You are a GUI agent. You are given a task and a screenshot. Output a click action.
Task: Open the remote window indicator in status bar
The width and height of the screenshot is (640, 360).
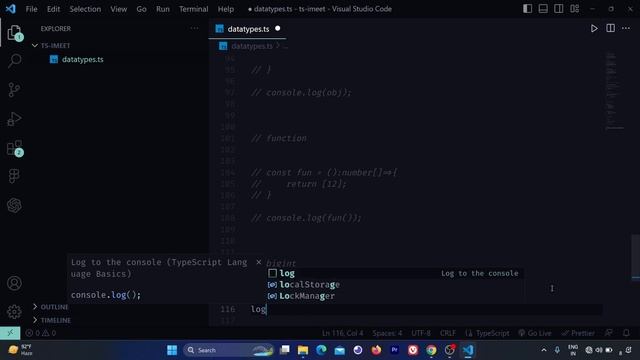[x=10, y=333]
